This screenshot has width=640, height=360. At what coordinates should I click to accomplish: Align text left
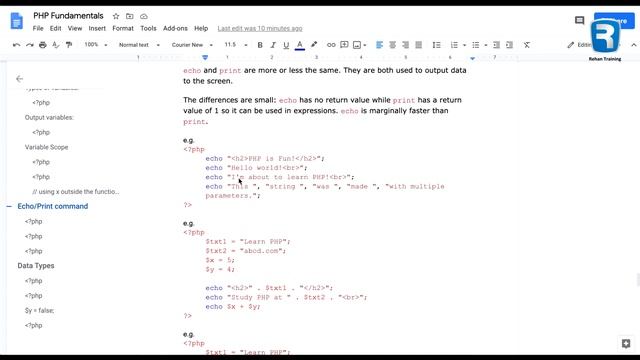click(x=379, y=45)
